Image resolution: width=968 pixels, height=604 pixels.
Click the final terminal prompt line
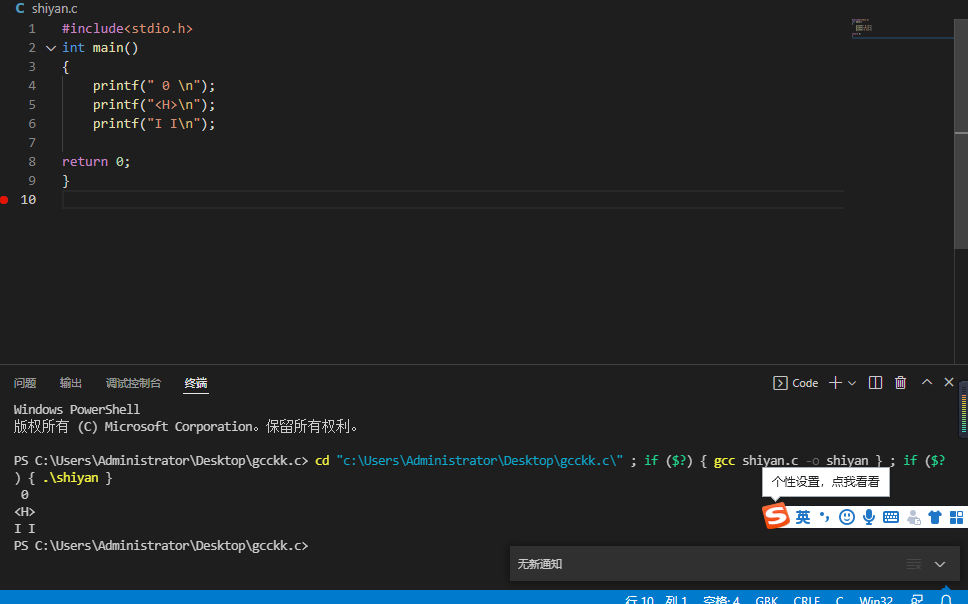click(161, 545)
